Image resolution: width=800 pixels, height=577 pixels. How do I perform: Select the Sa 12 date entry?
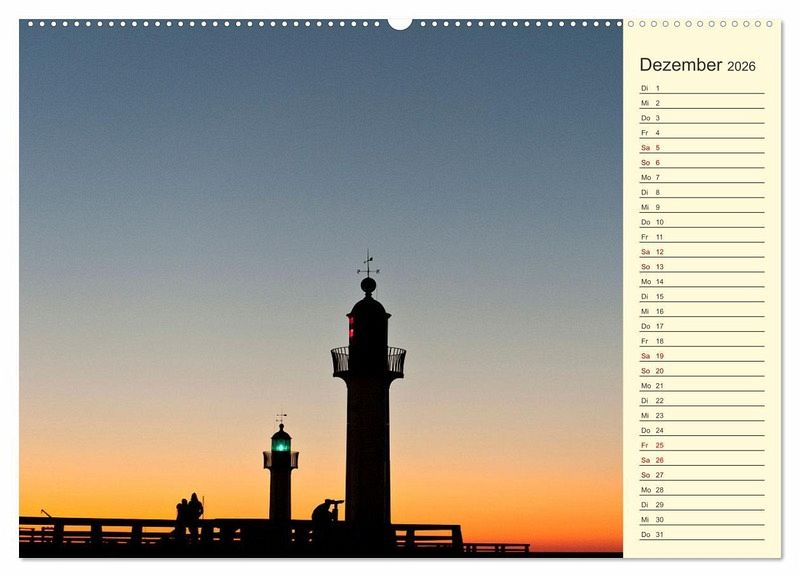pos(701,252)
